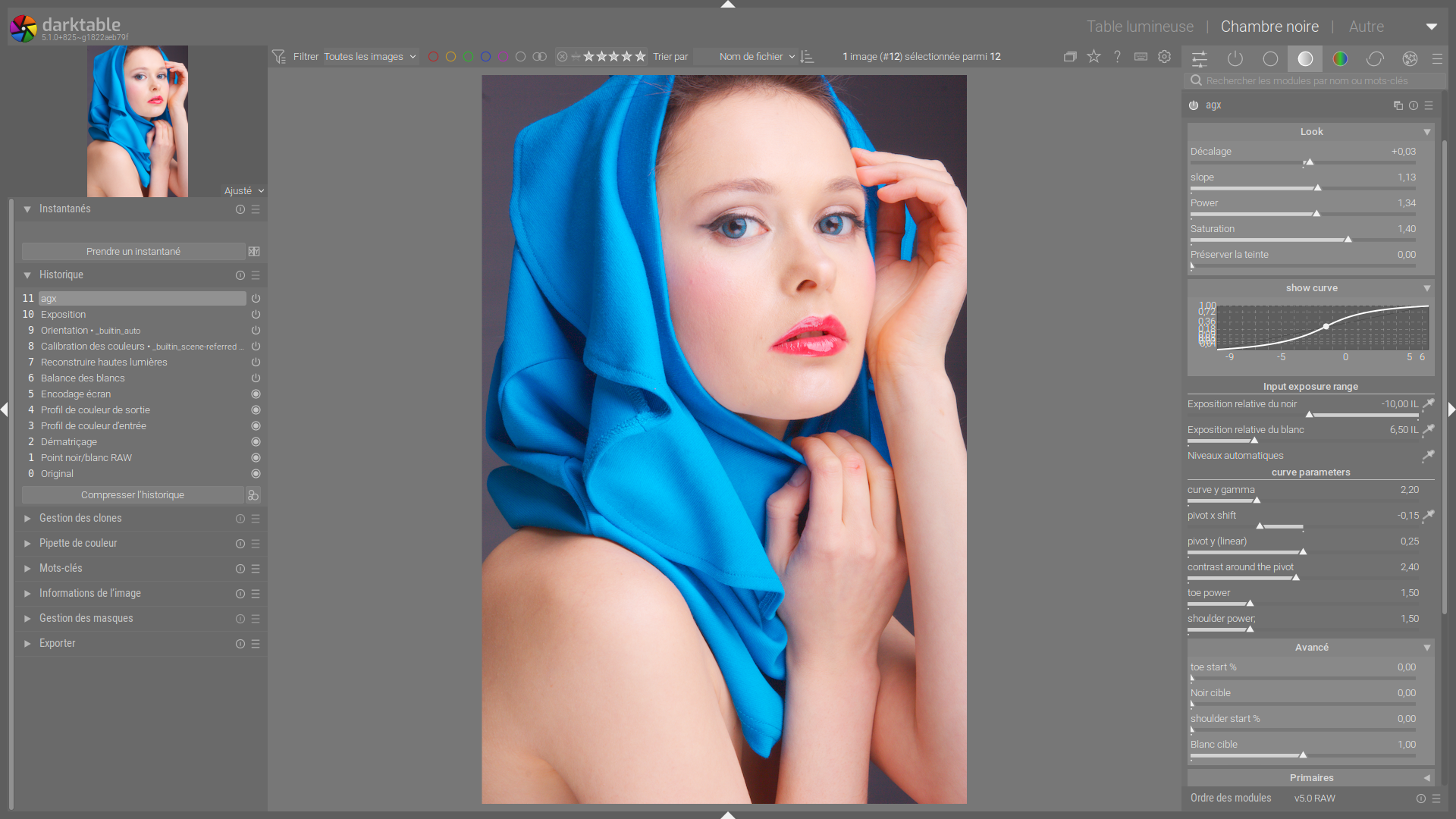Select the color modules group icon
Viewport: 1456px width, 819px height.
click(1340, 58)
